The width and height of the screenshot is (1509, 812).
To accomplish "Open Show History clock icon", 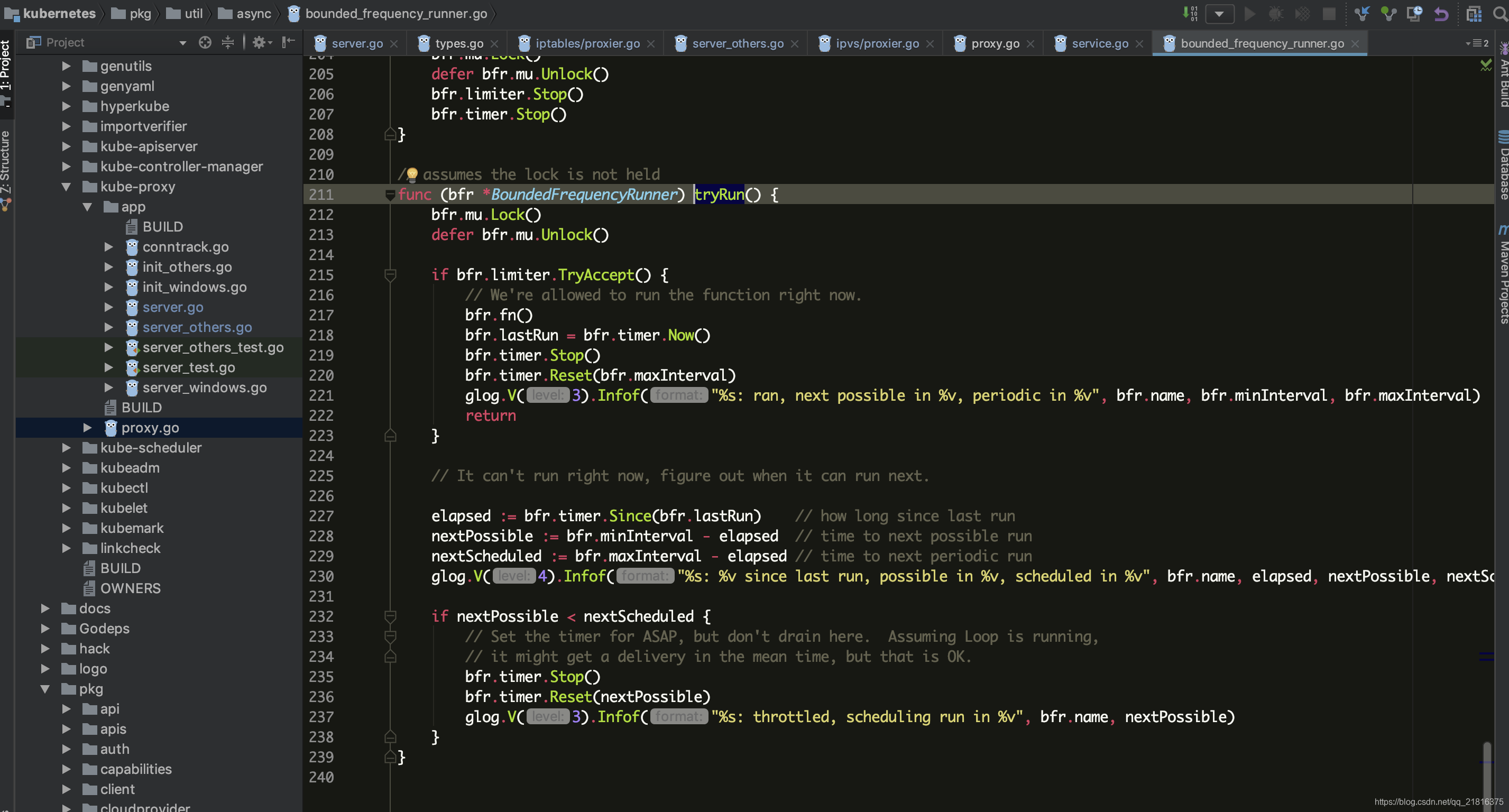I will [1415, 13].
